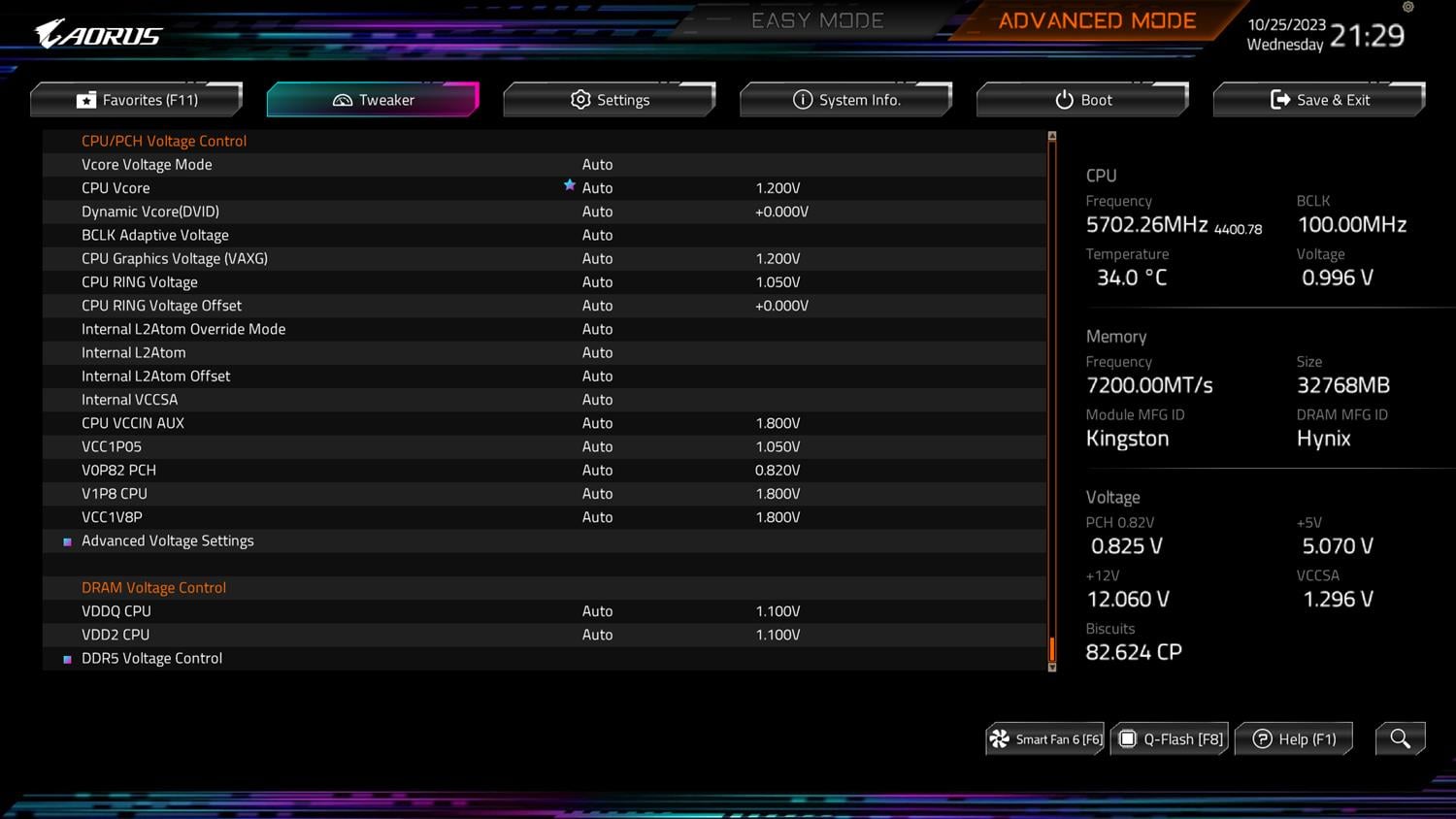This screenshot has width=1456, height=819.
Task: Click the blue star beside CPU Vcore
Action: coord(570,185)
